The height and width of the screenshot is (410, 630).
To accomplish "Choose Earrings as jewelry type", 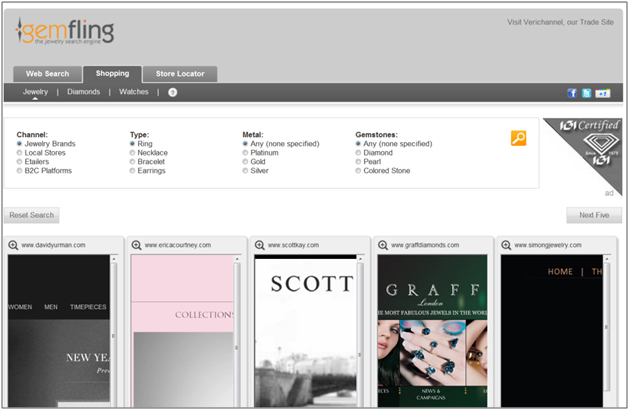I will 132,171.
